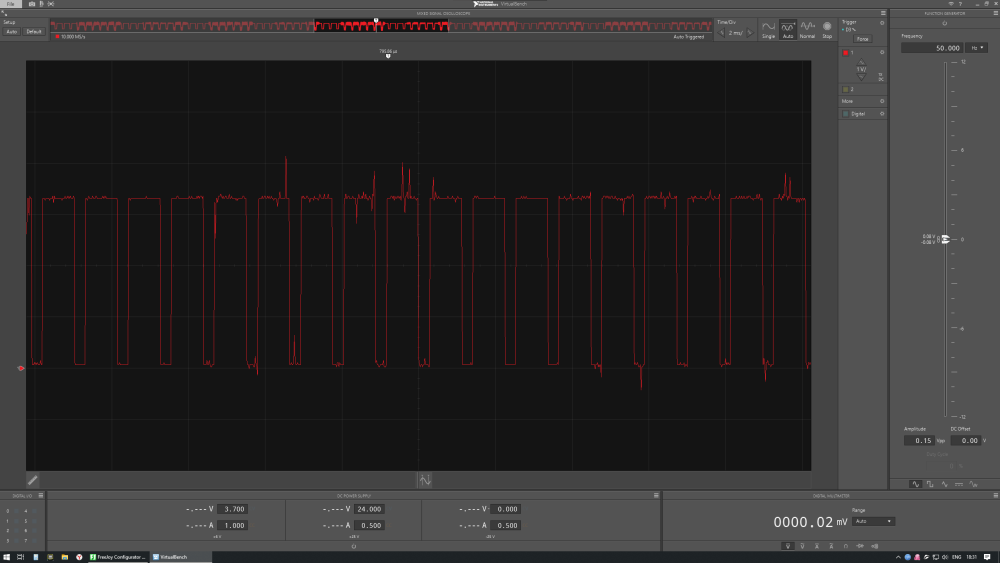Click the screenshot camera icon
1000x563 pixels.
point(32,4)
